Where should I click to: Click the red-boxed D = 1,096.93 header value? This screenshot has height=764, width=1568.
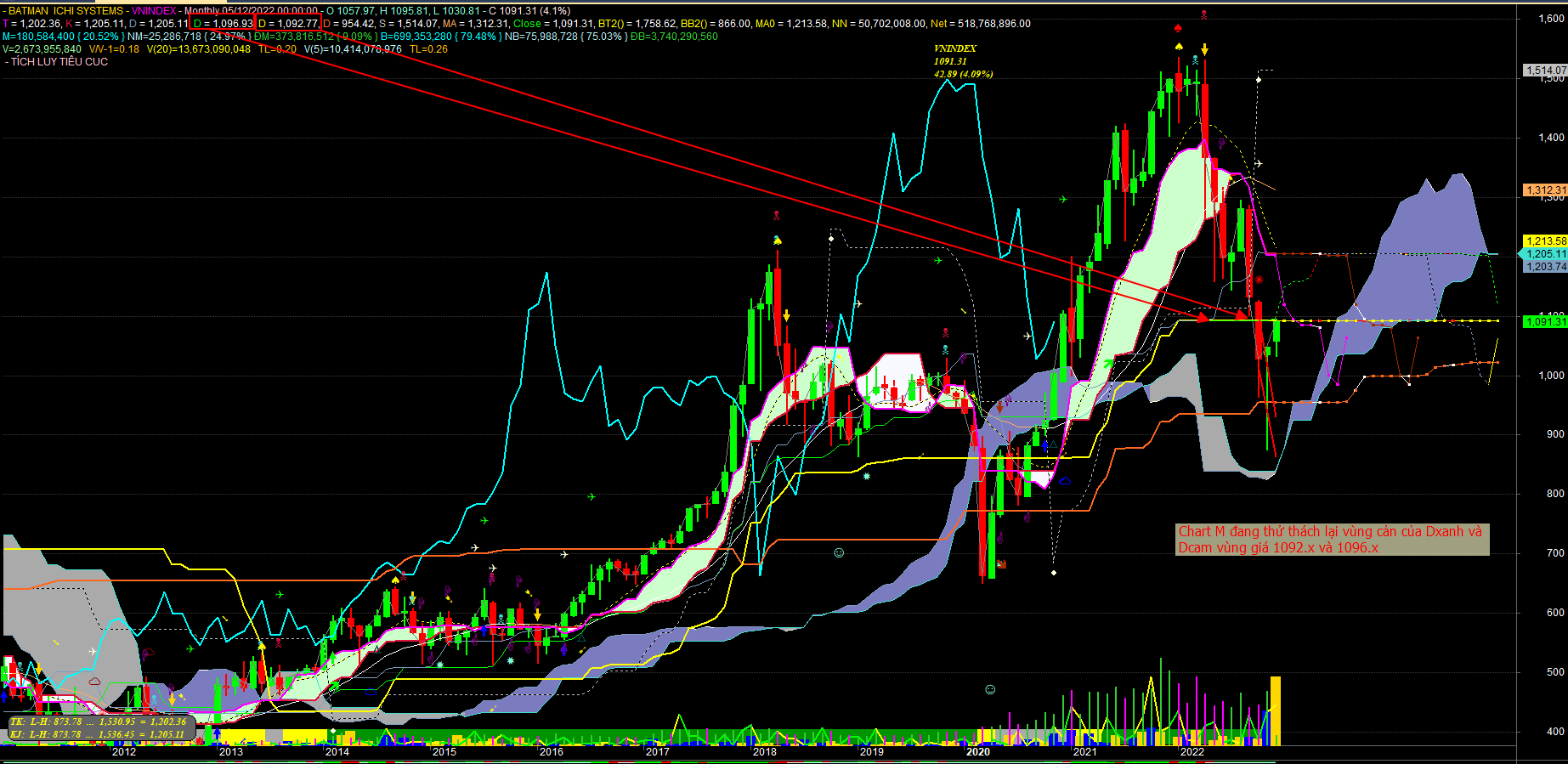point(222,23)
